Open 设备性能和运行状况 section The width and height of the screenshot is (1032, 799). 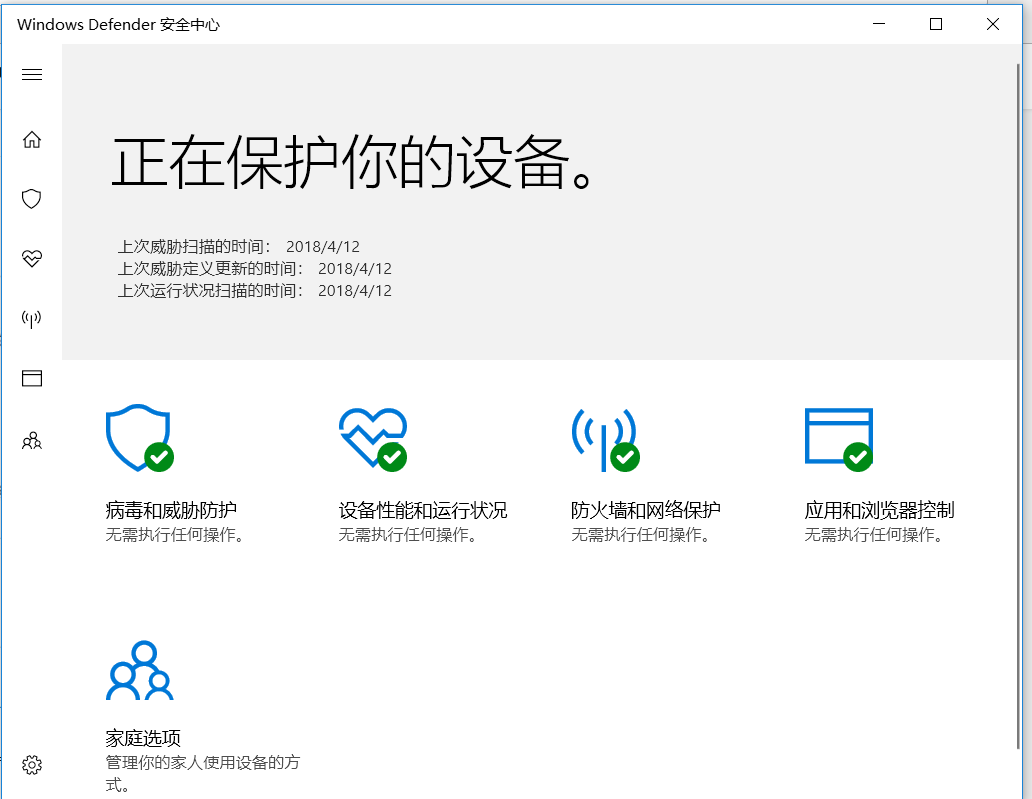click(423, 510)
